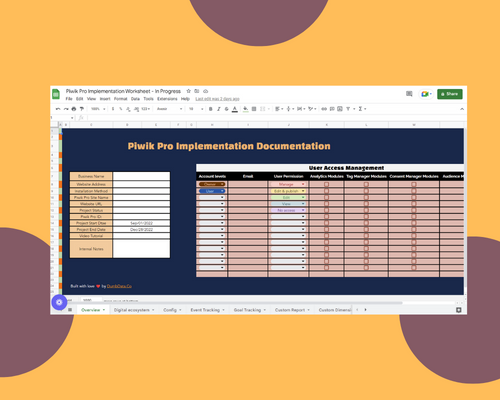Switch to the Digital ecosystem tab
The width and height of the screenshot is (500, 400).
click(134, 310)
